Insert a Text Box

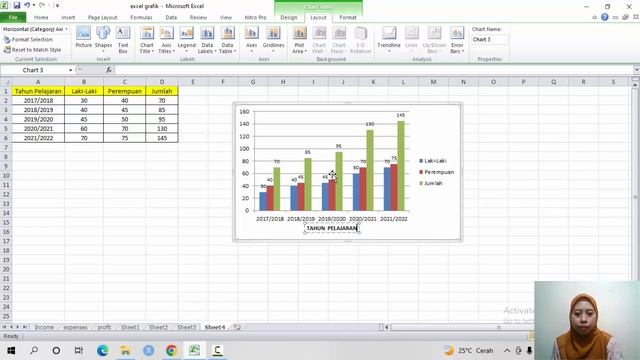click(123, 39)
